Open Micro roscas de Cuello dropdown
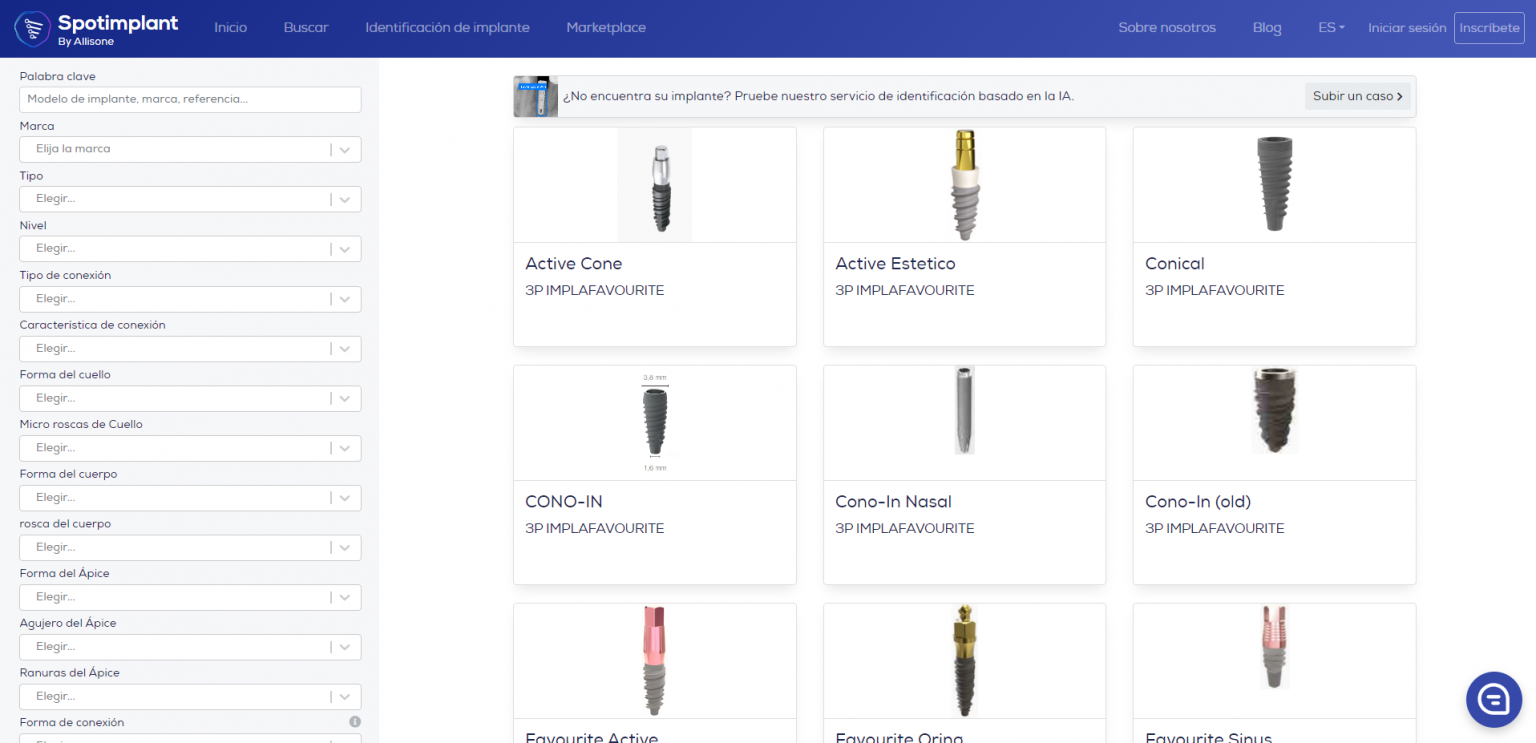This screenshot has height=743, width=1536. coord(190,448)
